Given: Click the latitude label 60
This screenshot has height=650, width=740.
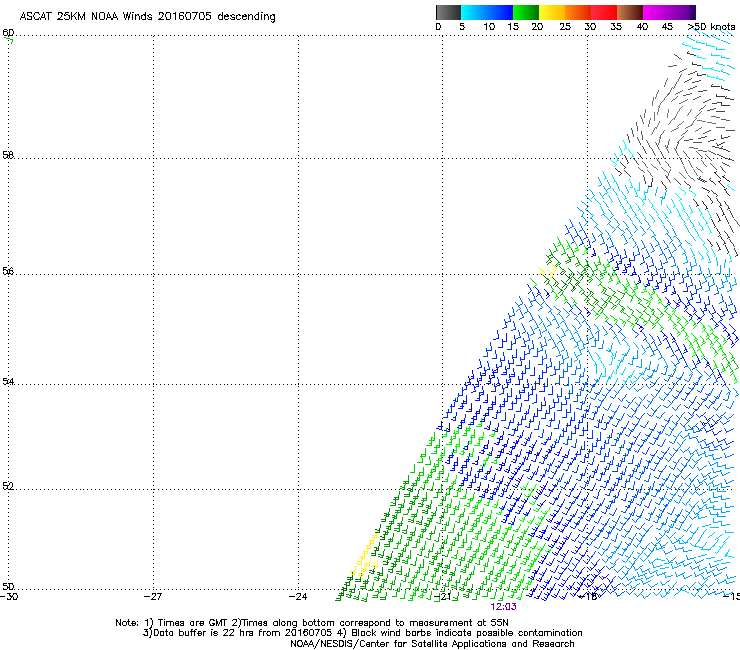Looking at the screenshot, I should coord(8,33).
